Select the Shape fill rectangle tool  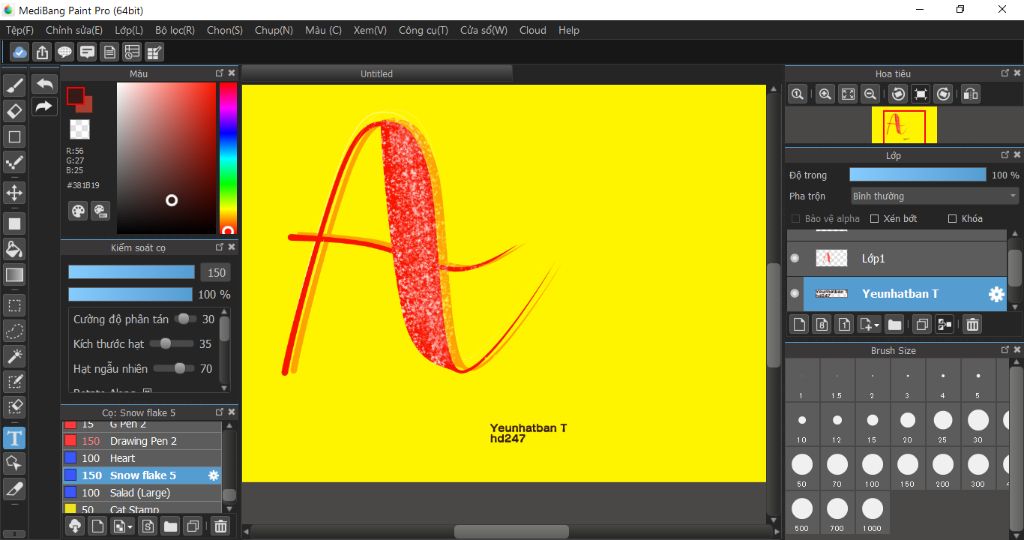[14, 223]
